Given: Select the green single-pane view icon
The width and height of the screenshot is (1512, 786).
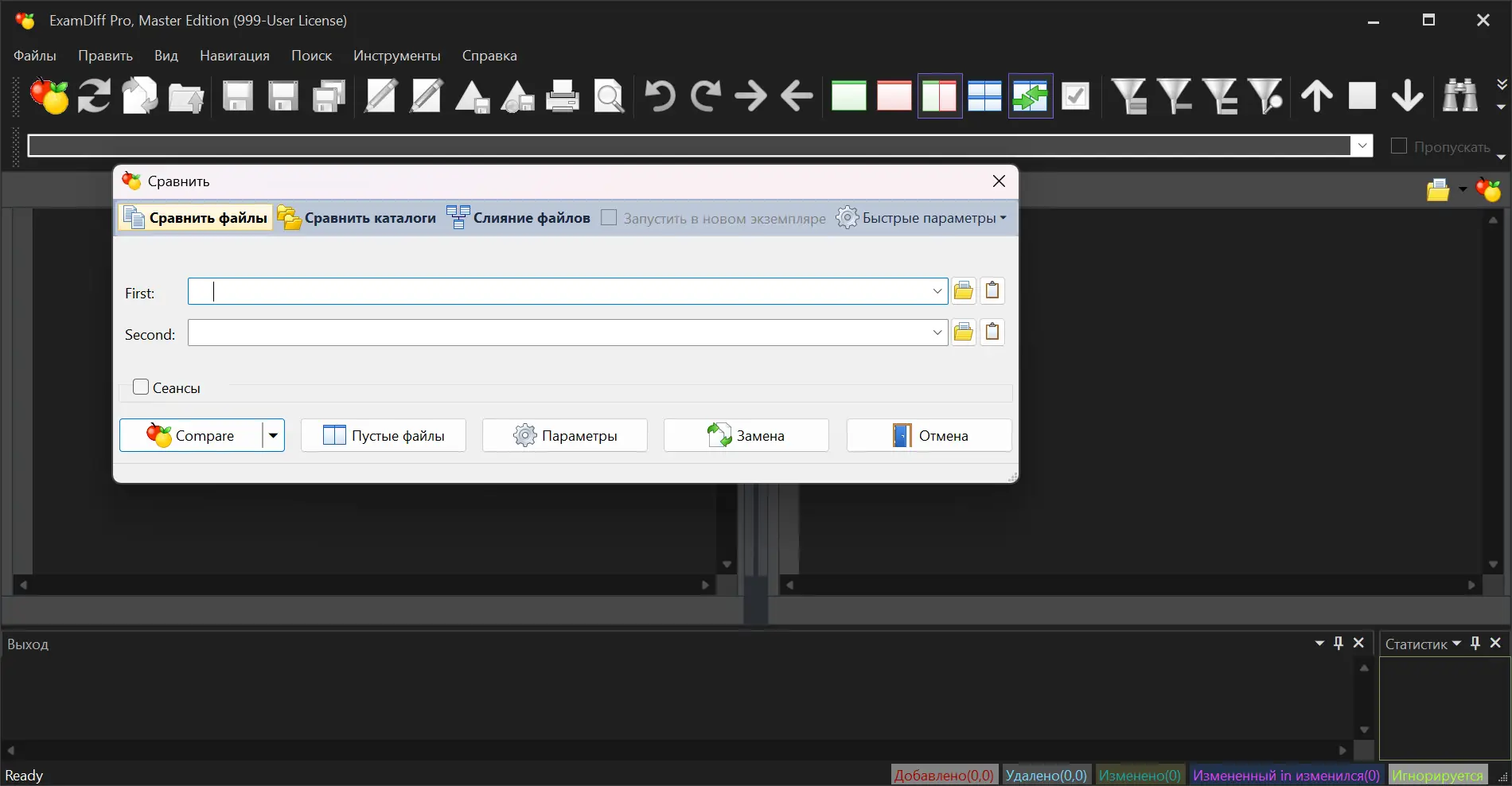Looking at the screenshot, I should coord(848,96).
